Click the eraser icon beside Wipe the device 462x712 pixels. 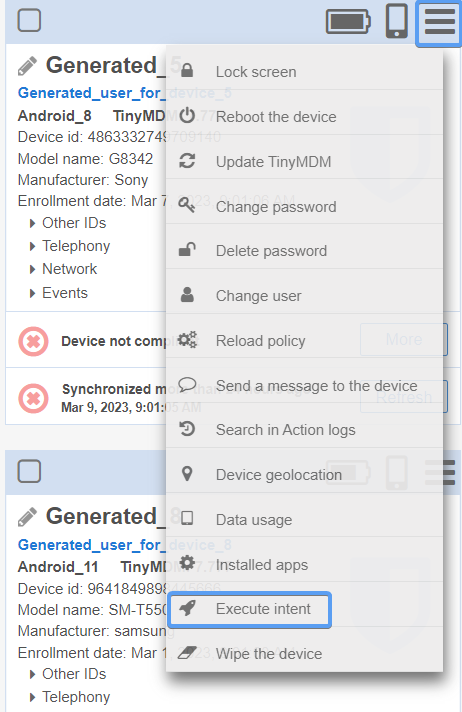(x=187, y=653)
